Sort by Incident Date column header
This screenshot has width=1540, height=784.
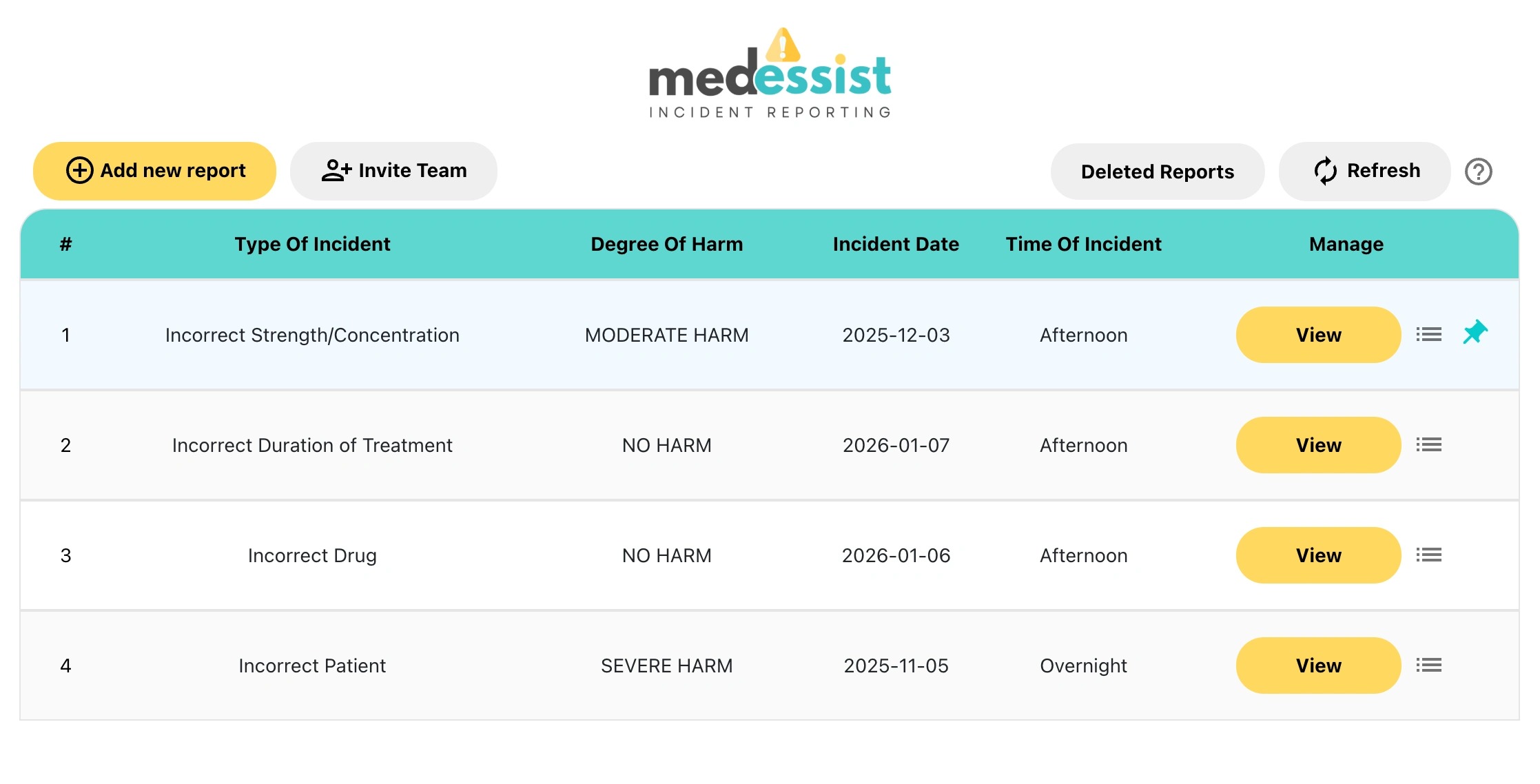896,244
